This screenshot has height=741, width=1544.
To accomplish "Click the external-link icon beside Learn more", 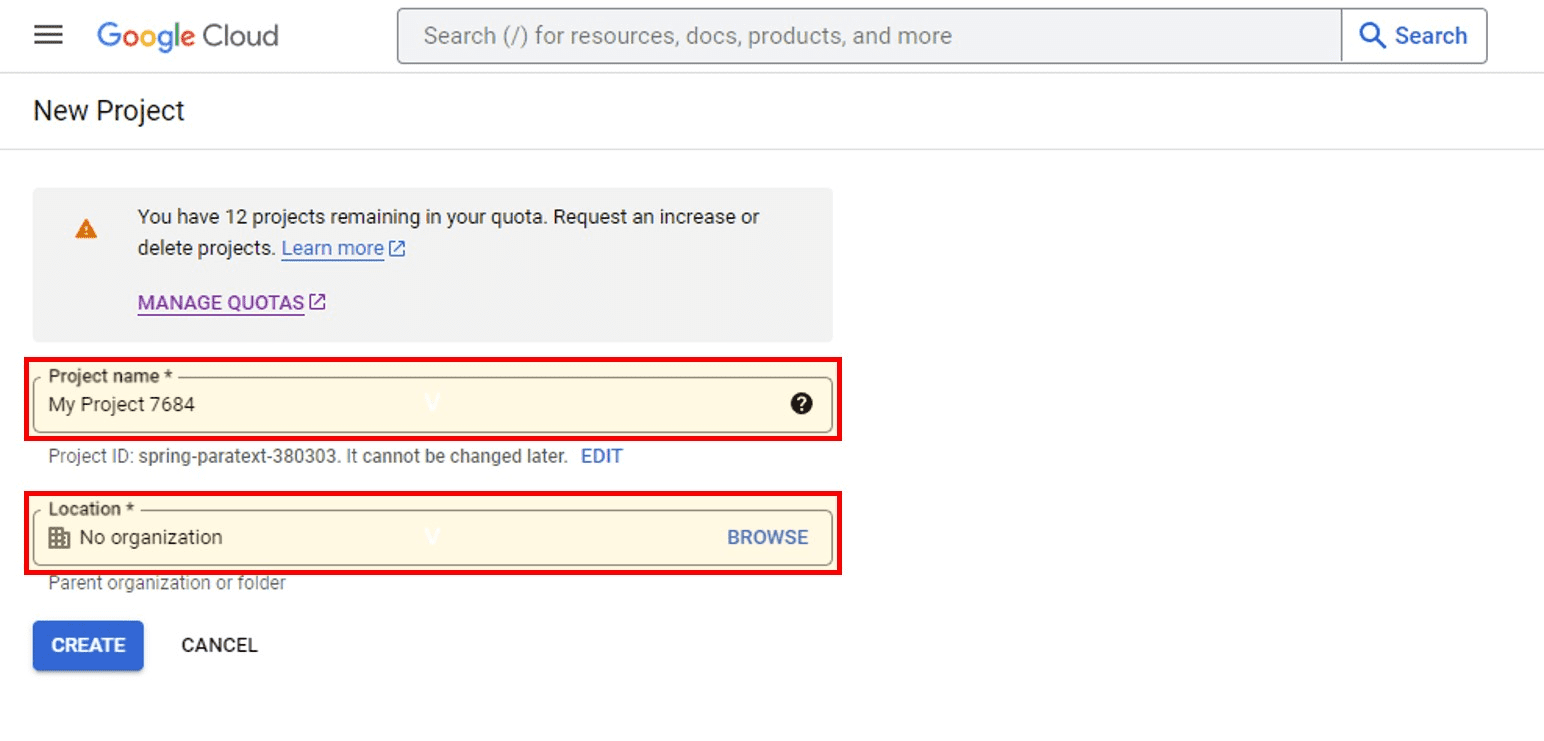I will tap(398, 248).
